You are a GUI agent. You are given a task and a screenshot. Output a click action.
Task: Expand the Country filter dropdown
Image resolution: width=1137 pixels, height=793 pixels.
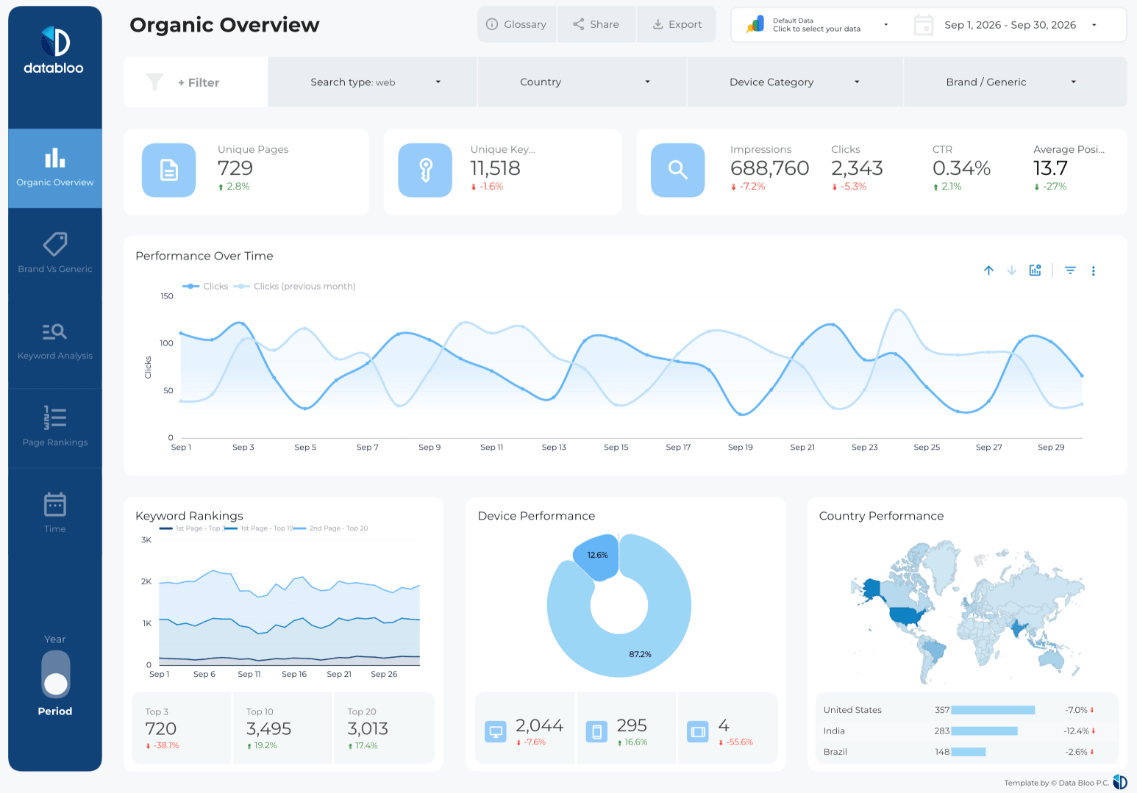point(582,82)
